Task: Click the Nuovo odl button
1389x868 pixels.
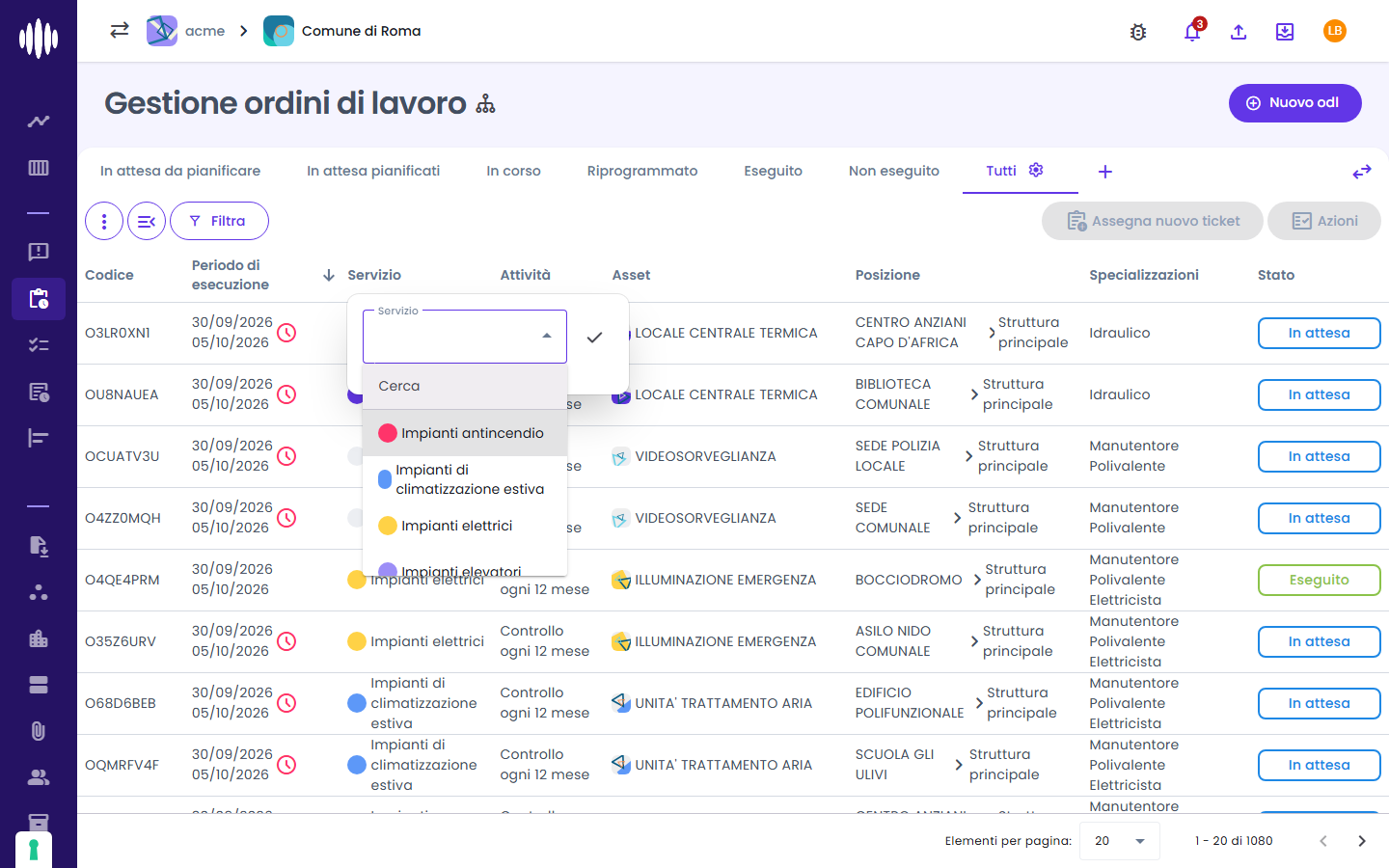Action: [1295, 103]
